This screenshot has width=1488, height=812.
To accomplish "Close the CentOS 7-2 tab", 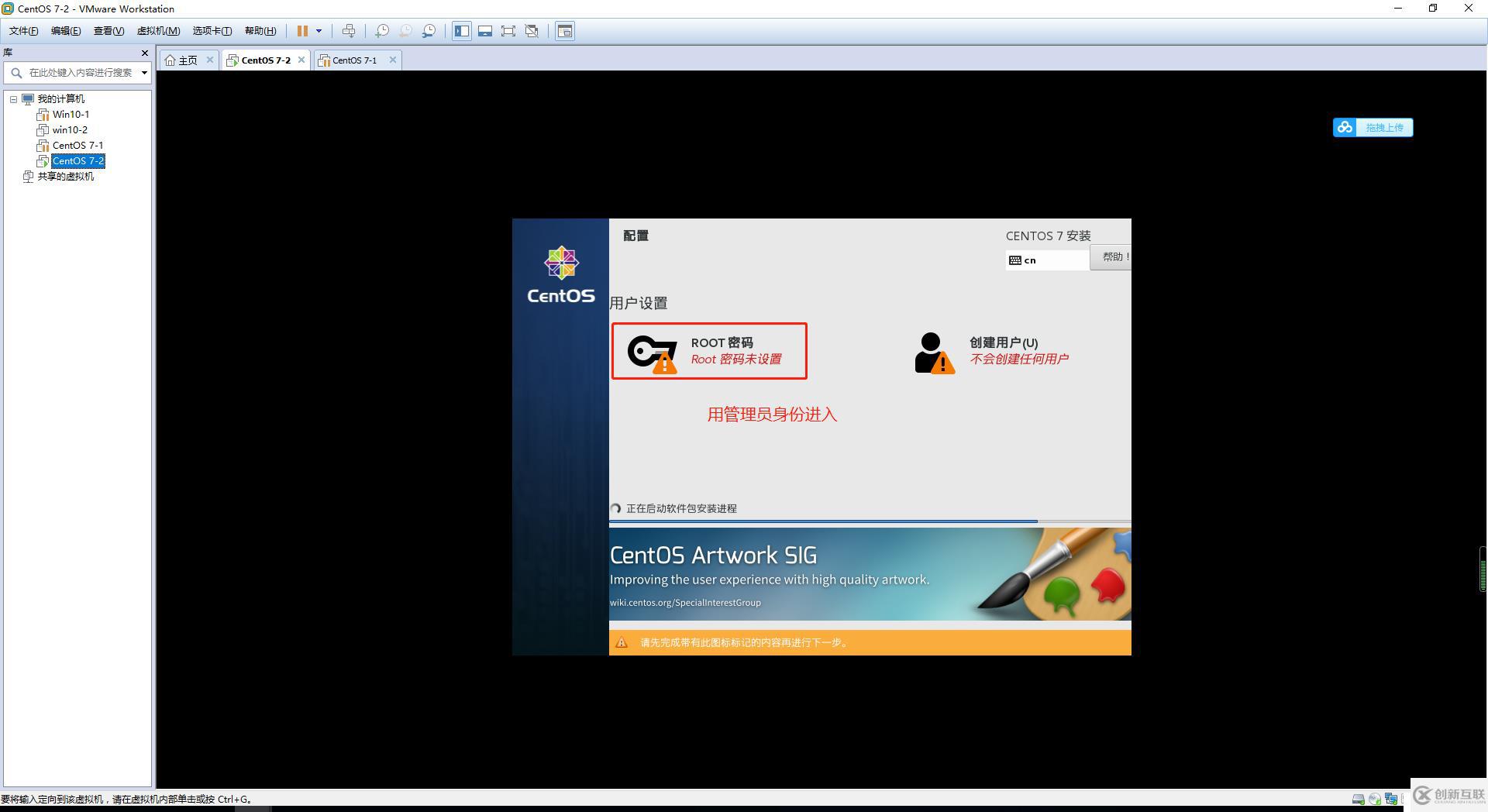I will (x=301, y=60).
